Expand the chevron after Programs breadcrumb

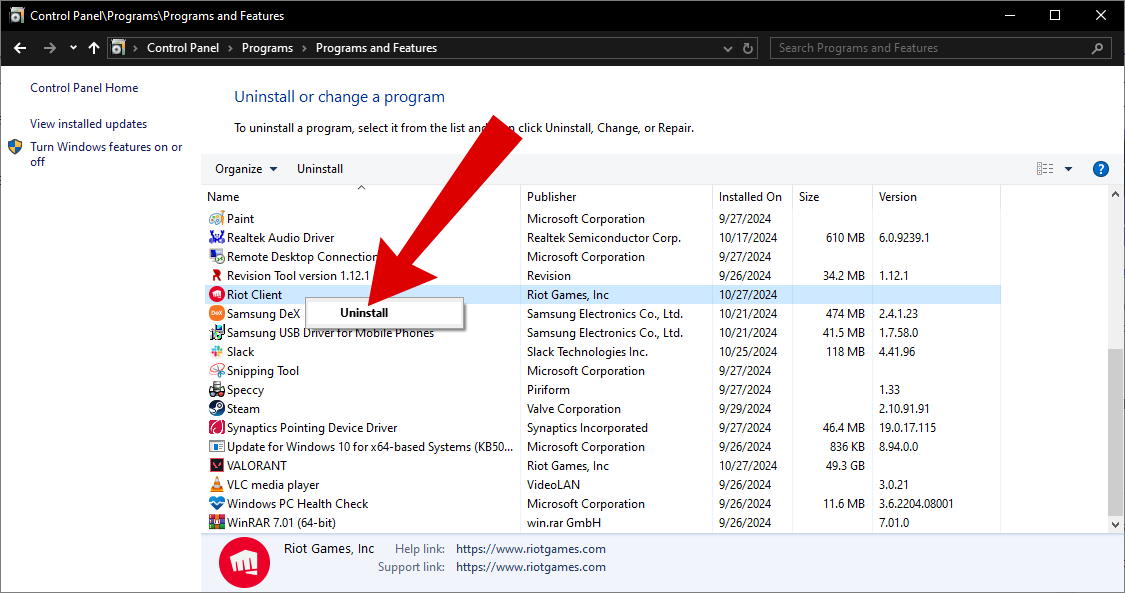pos(304,48)
